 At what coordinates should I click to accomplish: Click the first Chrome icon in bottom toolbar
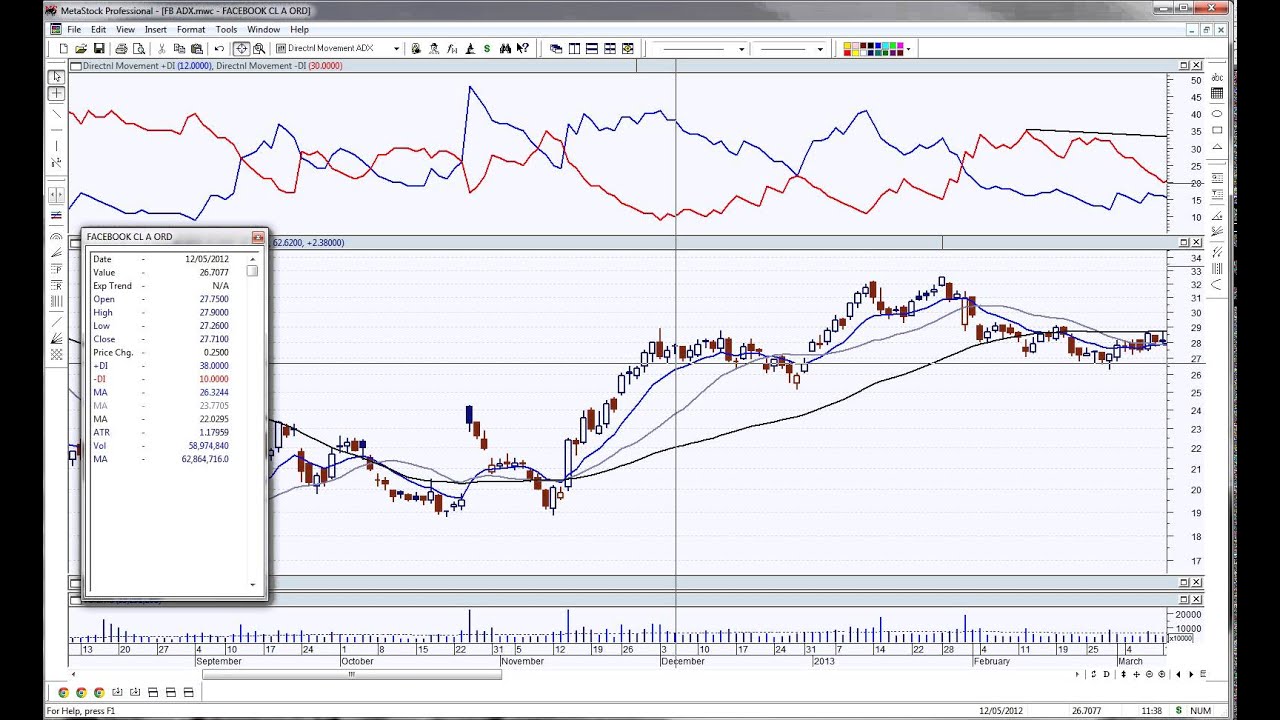click(63, 692)
